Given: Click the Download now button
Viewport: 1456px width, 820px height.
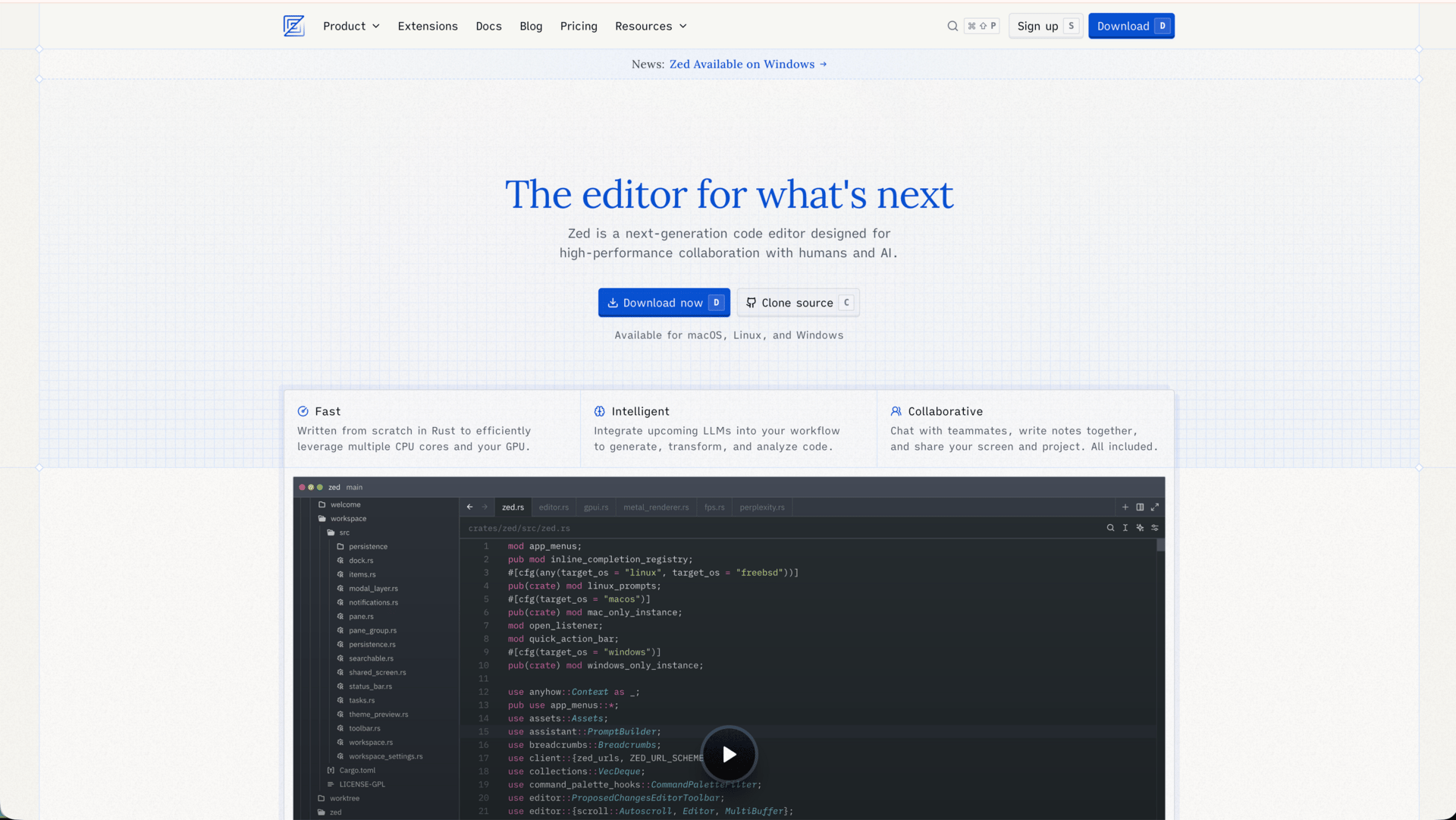Looking at the screenshot, I should coord(664,303).
